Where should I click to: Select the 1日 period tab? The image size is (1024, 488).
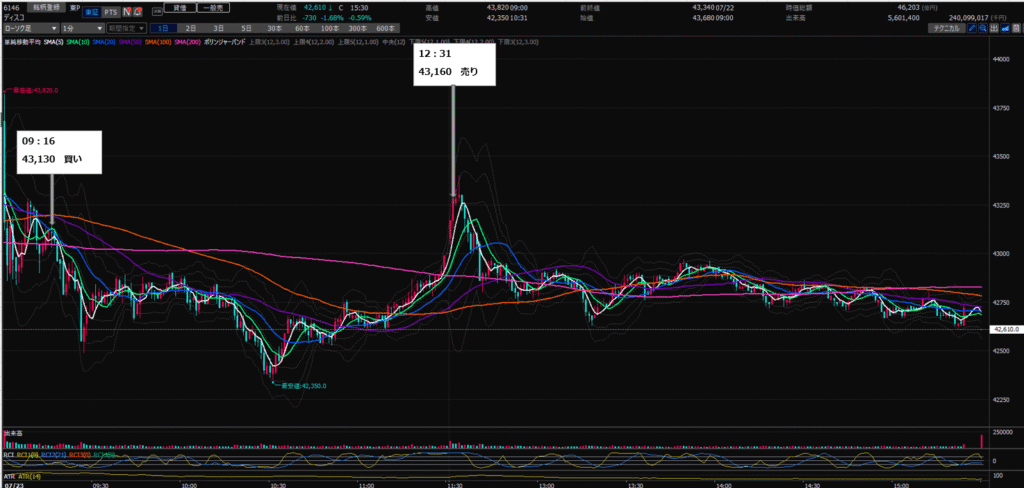click(163, 28)
